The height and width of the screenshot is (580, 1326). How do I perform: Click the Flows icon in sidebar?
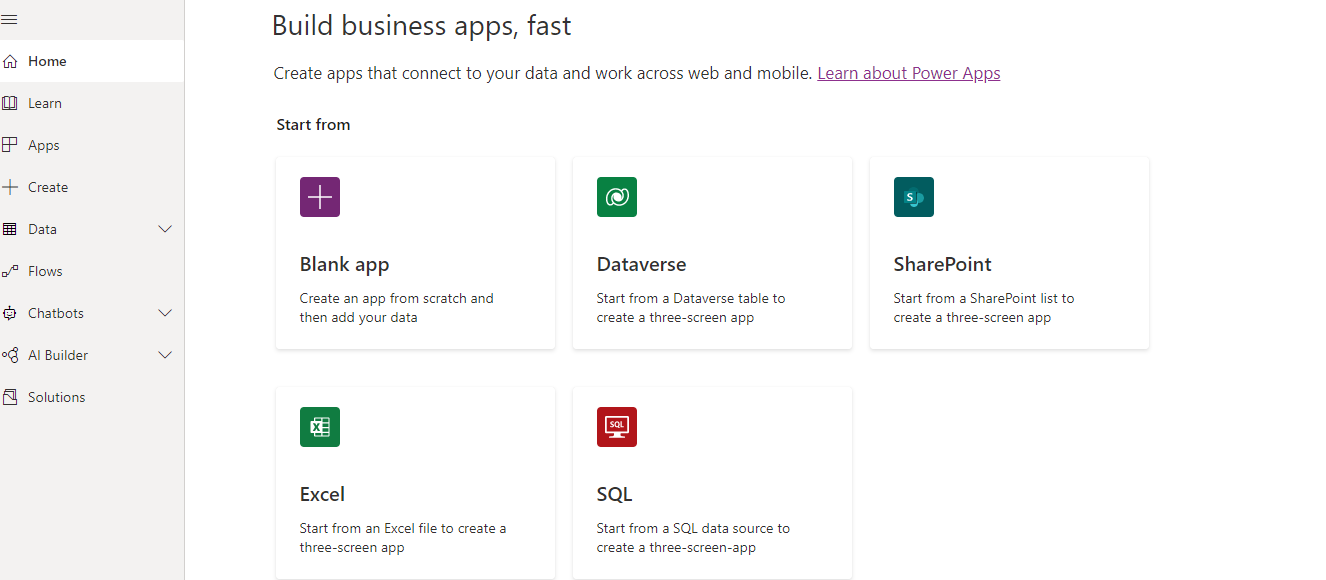coord(10,271)
